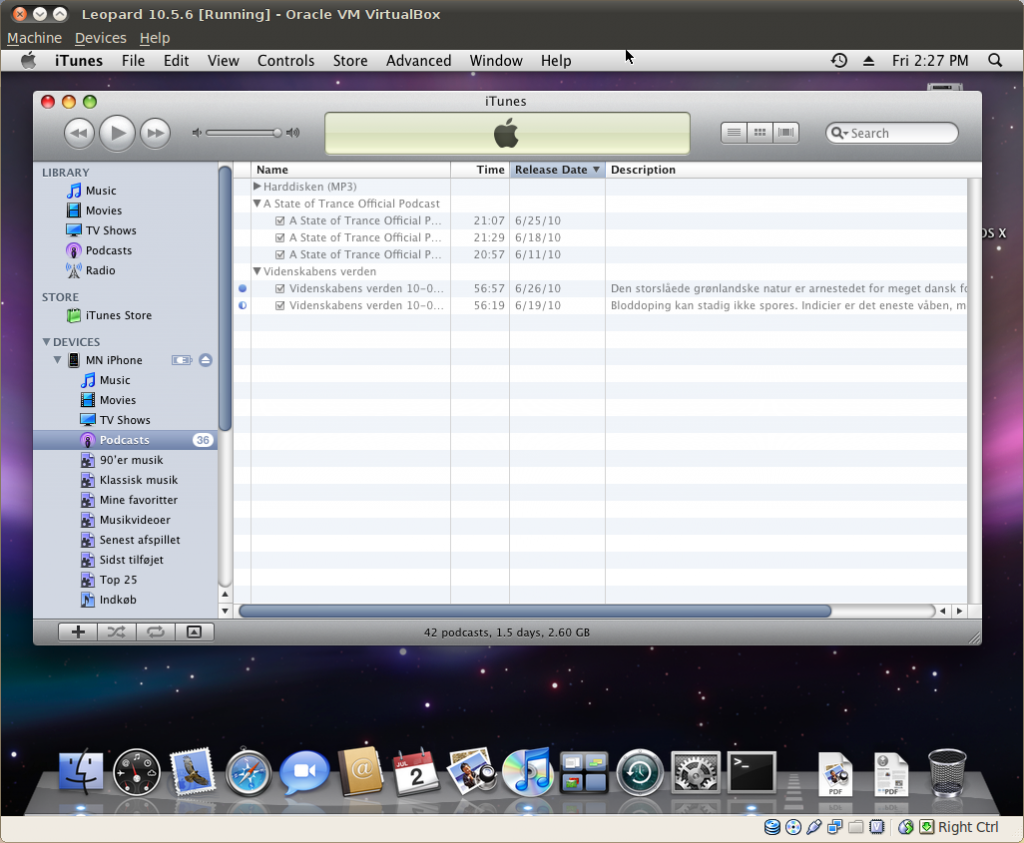1024x843 pixels.
Task: Uncheck the 6/25/10 State of Trance episode
Action: (x=280, y=221)
